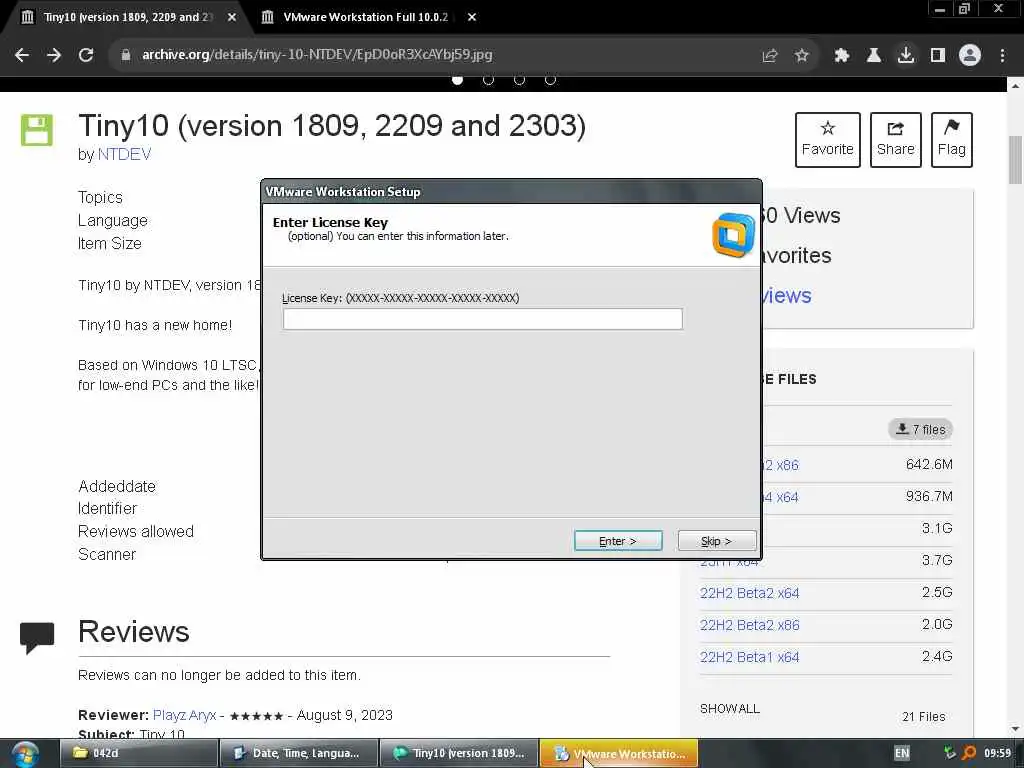This screenshot has width=1024, height=768.
Task: Click the EN language indicator
Action: pyautogui.click(x=902, y=753)
